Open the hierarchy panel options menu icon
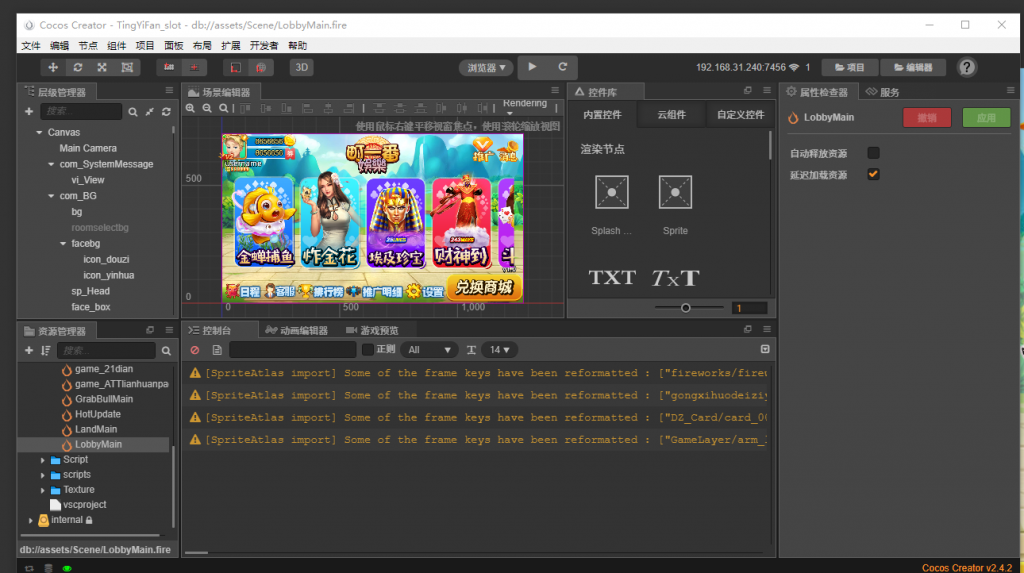The image size is (1024, 573). (169, 91)
